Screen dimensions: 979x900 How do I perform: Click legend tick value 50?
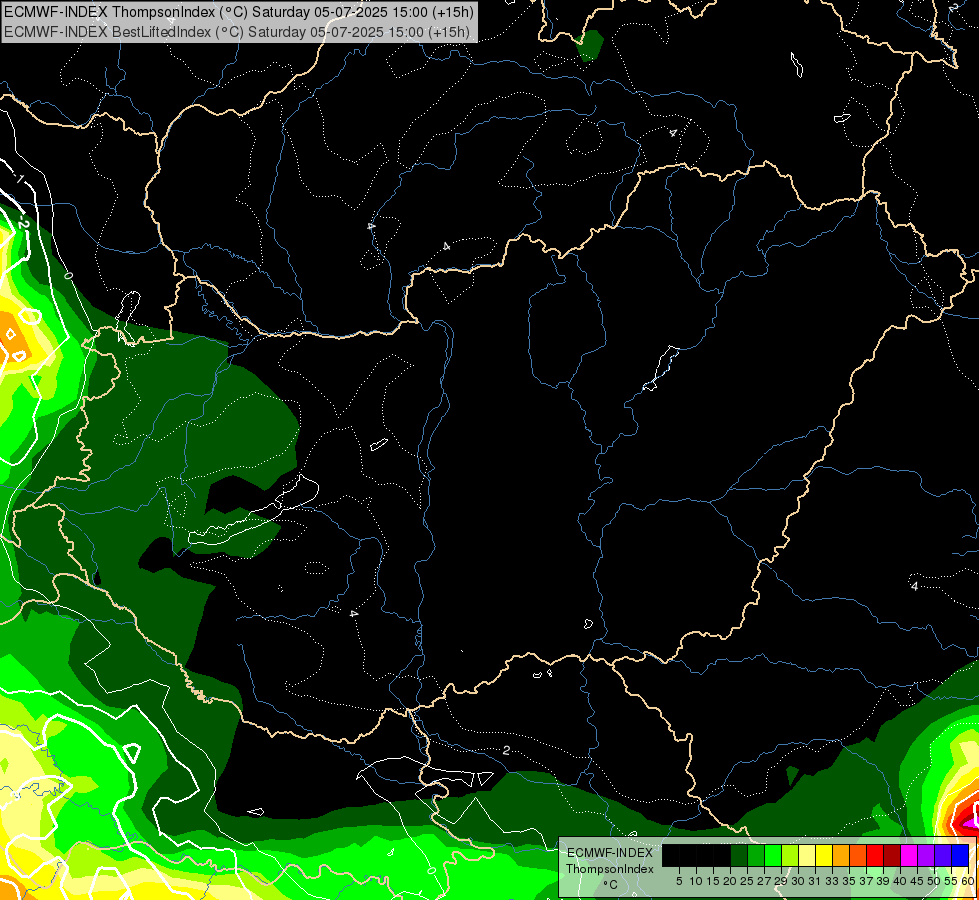[935, 881]
